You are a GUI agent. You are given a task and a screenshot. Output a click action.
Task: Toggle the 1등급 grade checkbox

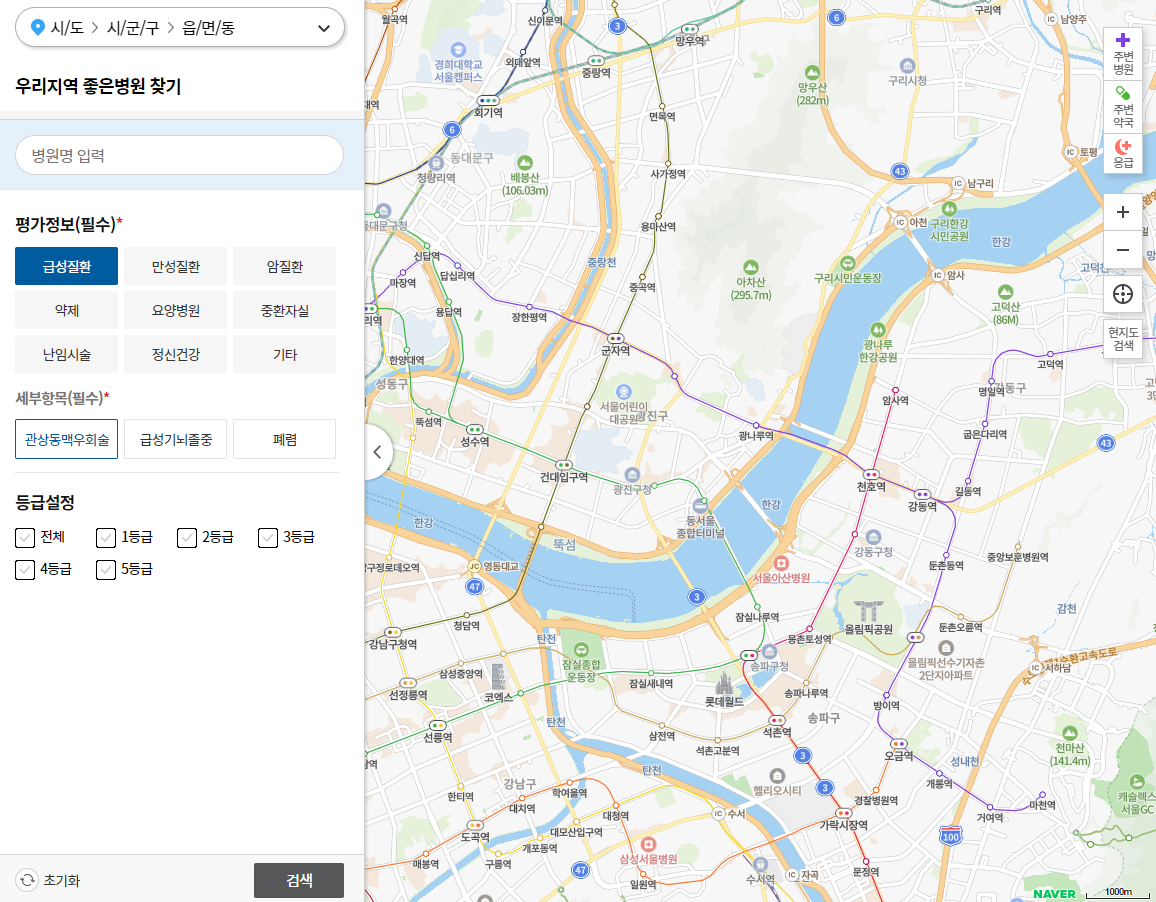point(106,538)
